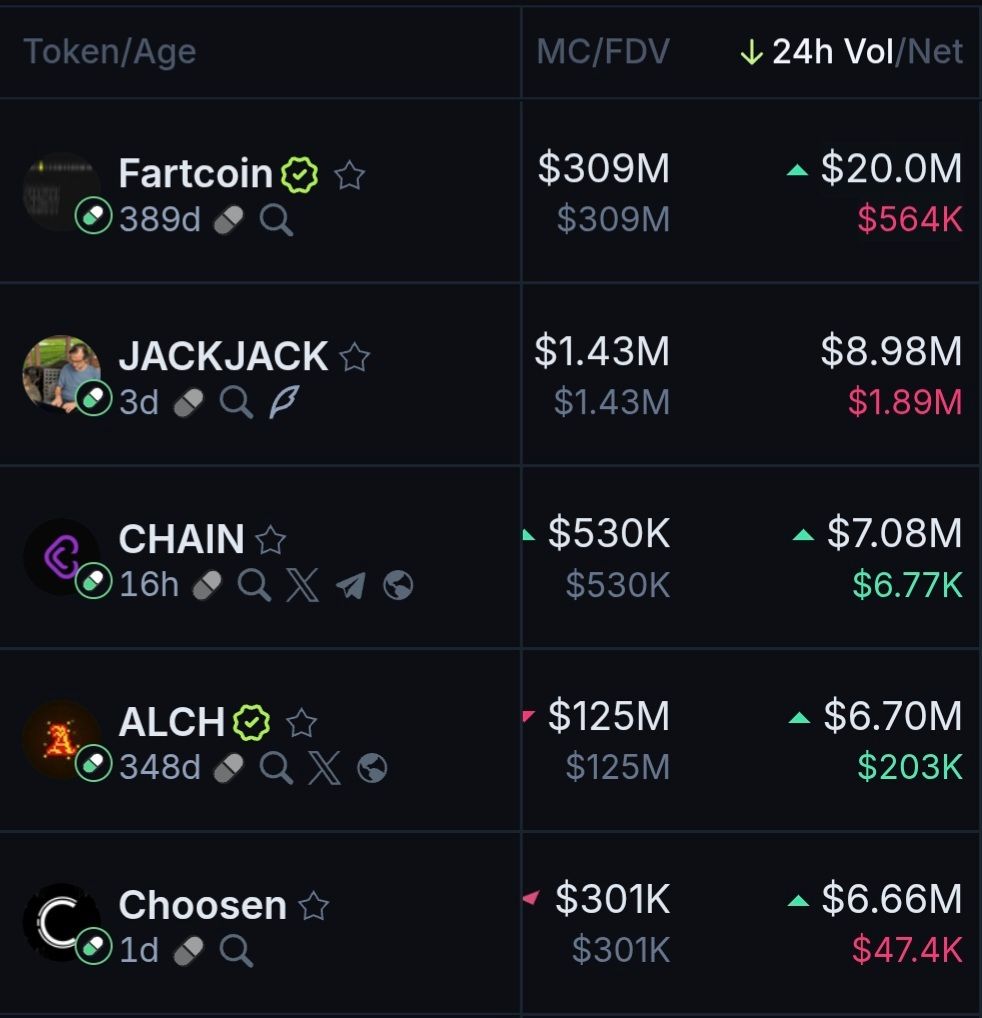This screenshot has width=982, height=1018.
Task: Click the JACKJACK token avatar thumbnail
Action: click(x=61, y=373)
